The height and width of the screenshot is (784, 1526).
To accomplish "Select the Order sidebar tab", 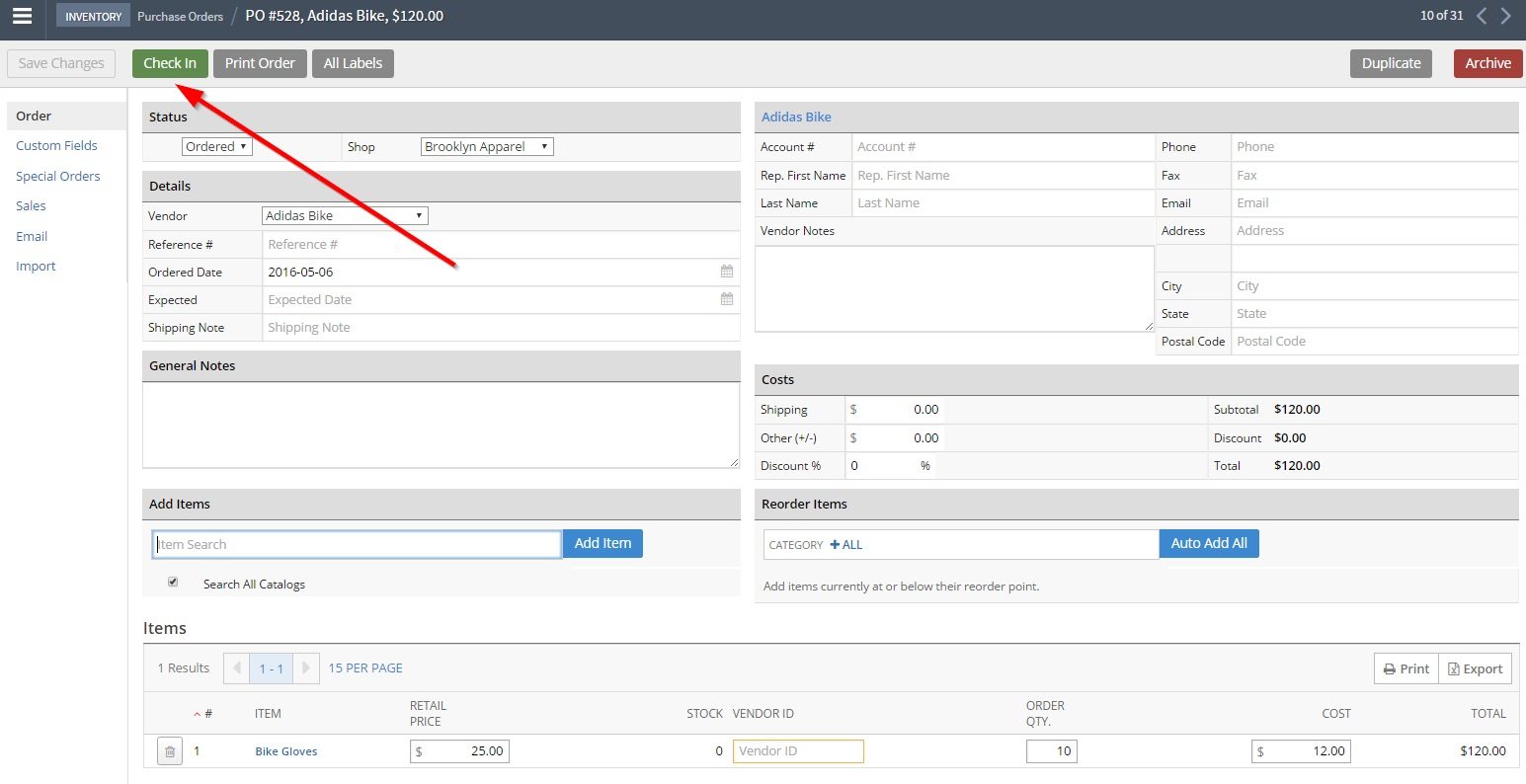I will click(66, 116).
